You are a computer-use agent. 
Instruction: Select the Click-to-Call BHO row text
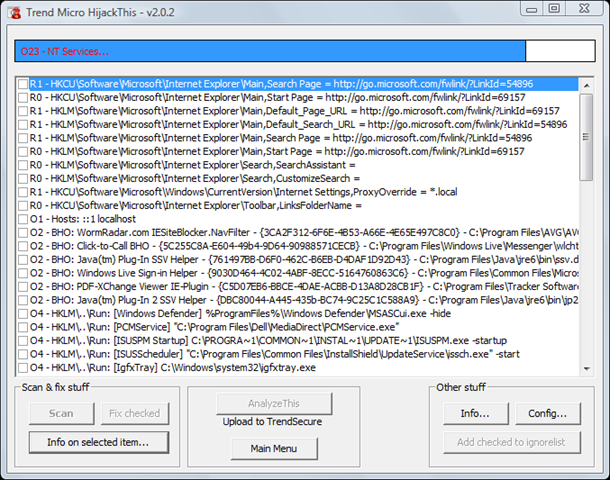pos(304,246)
